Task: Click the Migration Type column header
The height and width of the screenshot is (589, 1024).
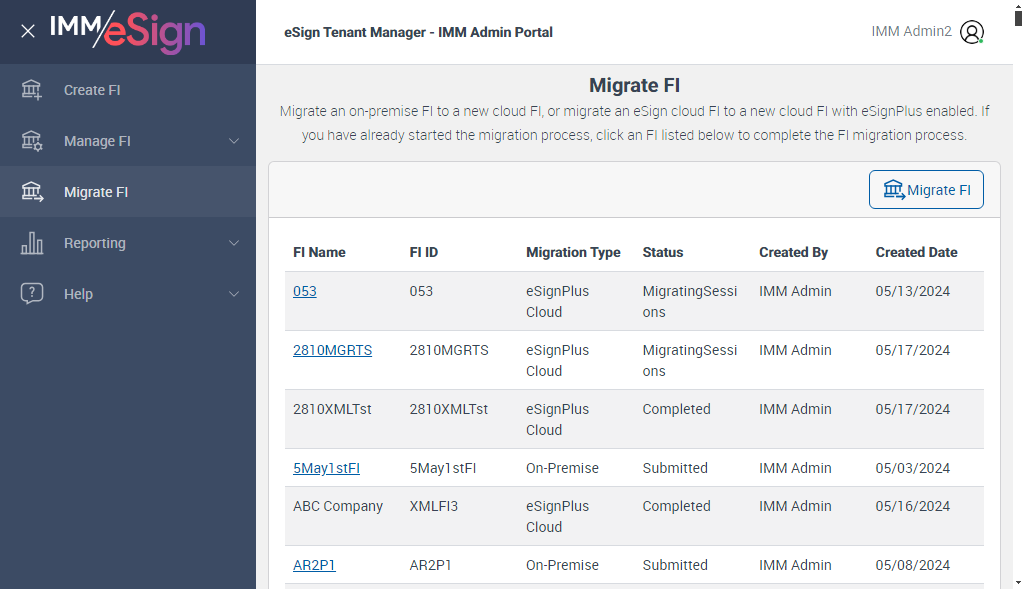Action: pos(573,252)
